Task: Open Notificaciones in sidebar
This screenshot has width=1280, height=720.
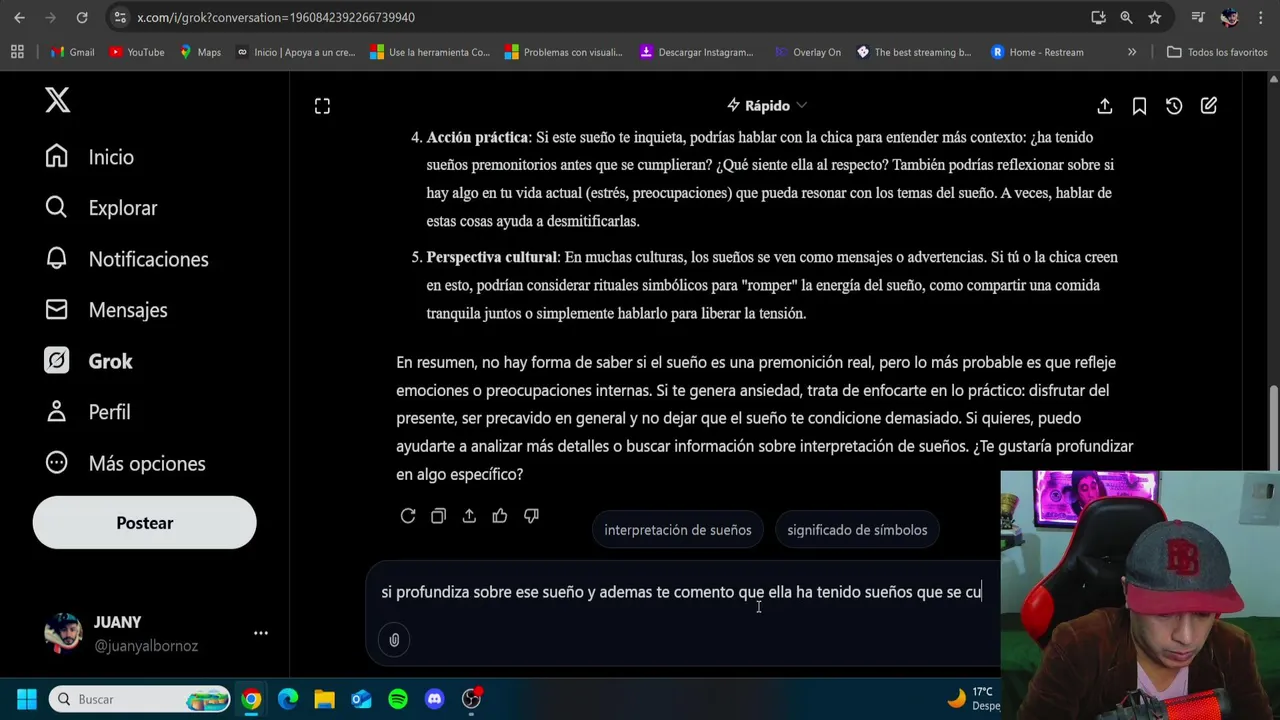Action: pyautogui.click(x=127, y=259)
